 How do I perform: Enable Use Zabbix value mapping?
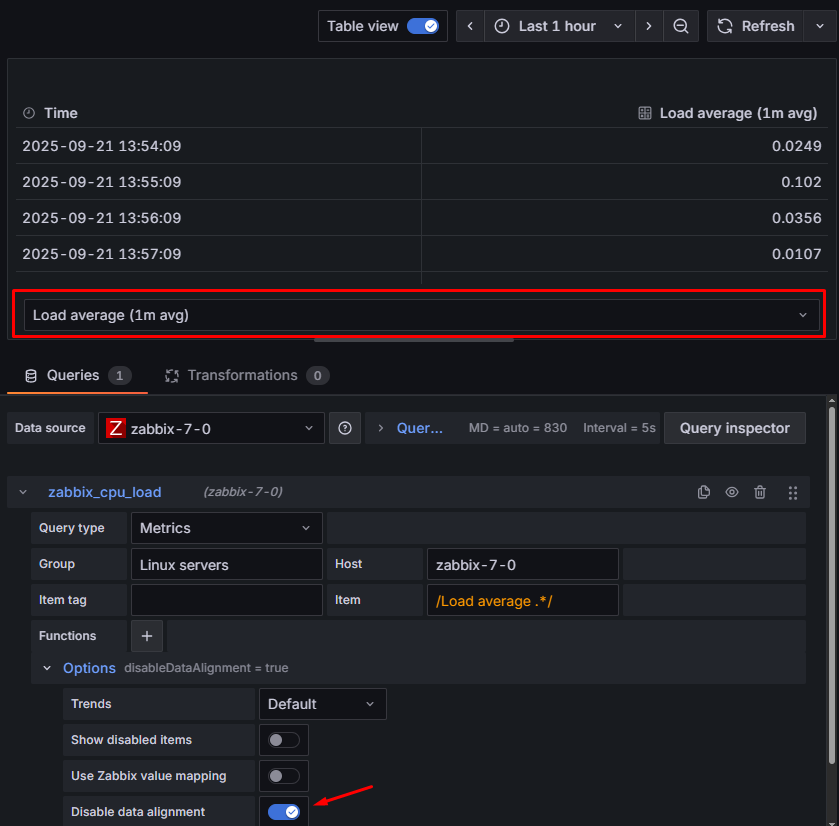point(283,776)
